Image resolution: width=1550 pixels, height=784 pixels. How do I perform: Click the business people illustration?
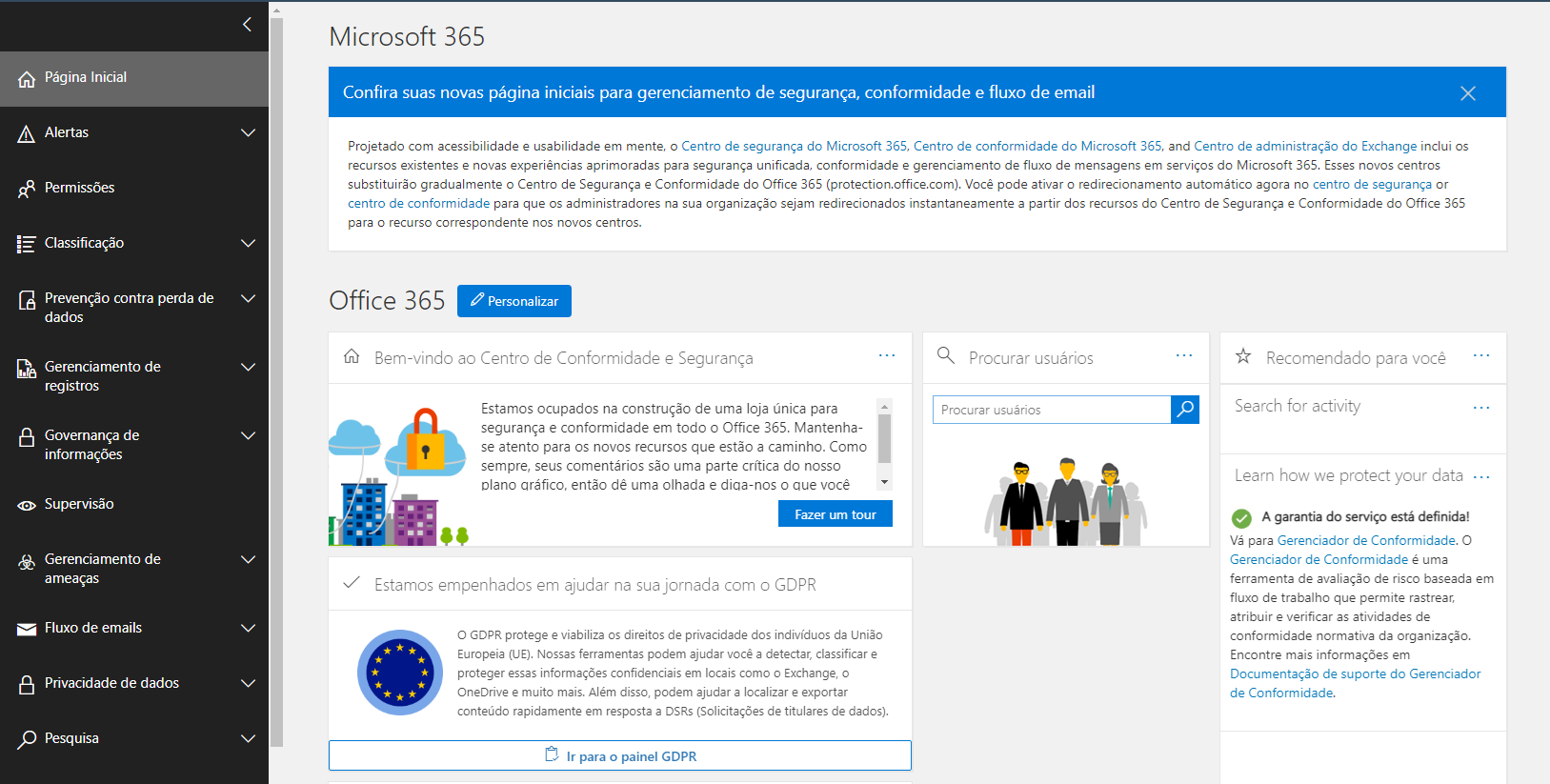coord(1065,501)
